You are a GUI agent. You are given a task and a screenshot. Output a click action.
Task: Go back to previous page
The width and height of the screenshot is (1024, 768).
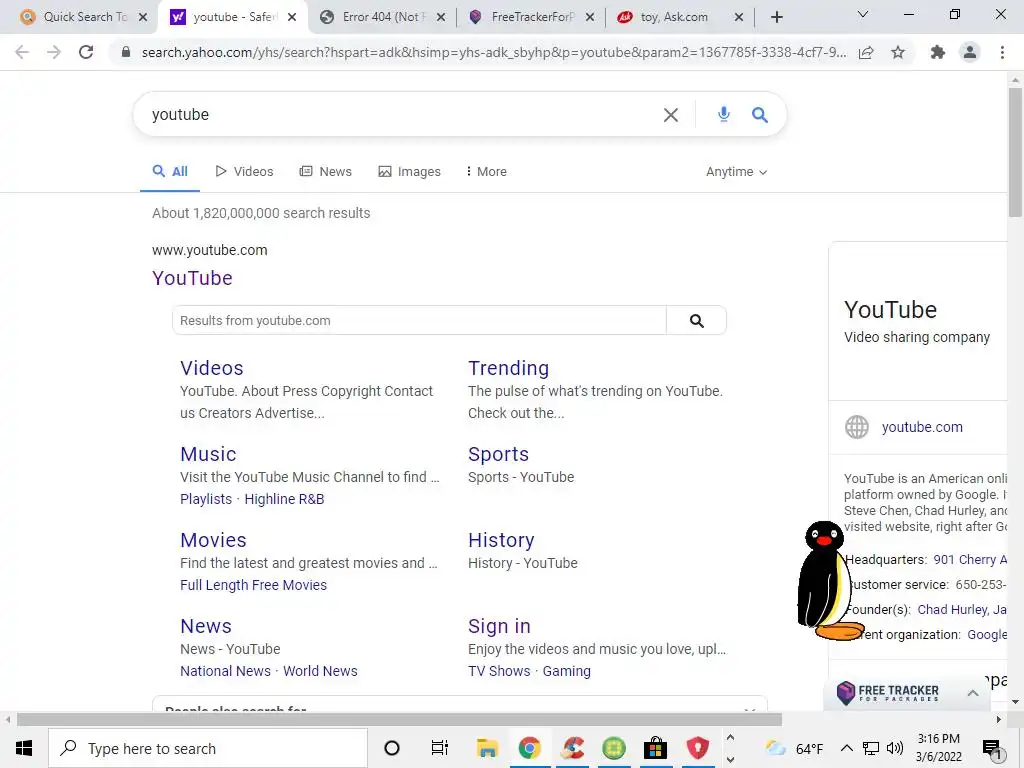coord(22,52)
